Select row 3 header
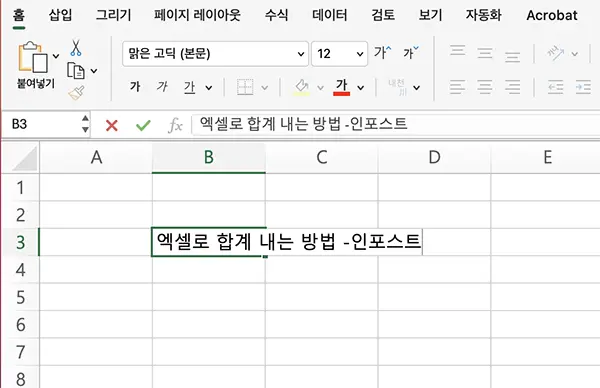The height and width of the screenshot is (388, 600). [20, 242]
